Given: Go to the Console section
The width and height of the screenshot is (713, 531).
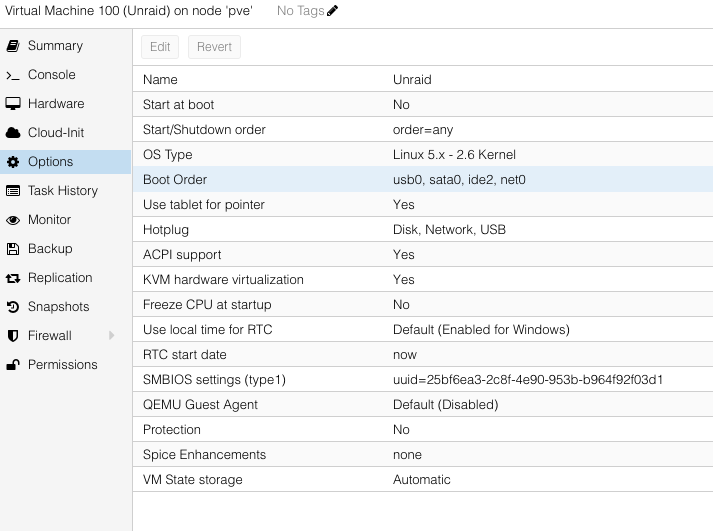Looking at the screenshot, I should pos(65,75).
